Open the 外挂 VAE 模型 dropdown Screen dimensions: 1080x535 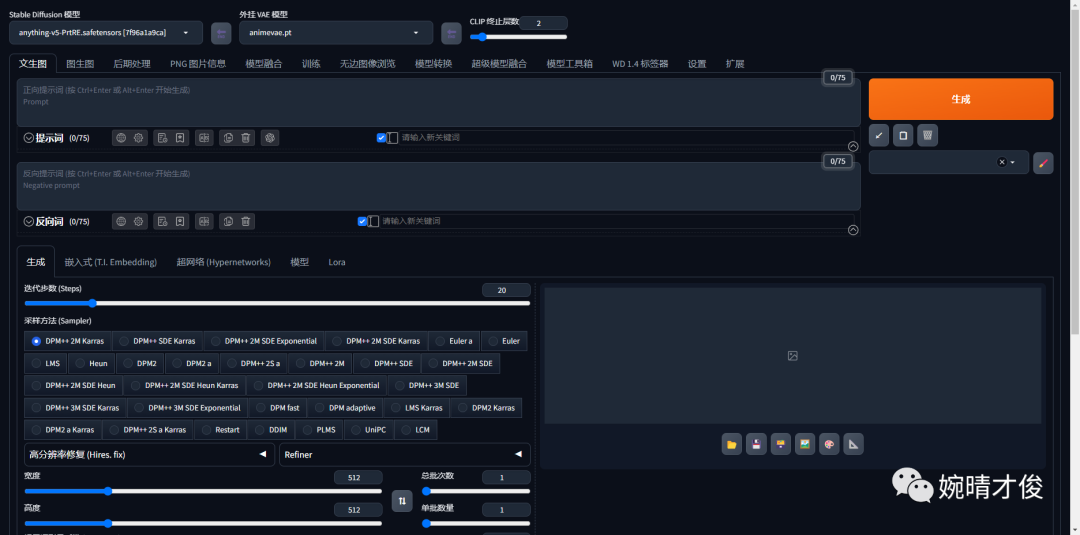[x=336, y=32]
